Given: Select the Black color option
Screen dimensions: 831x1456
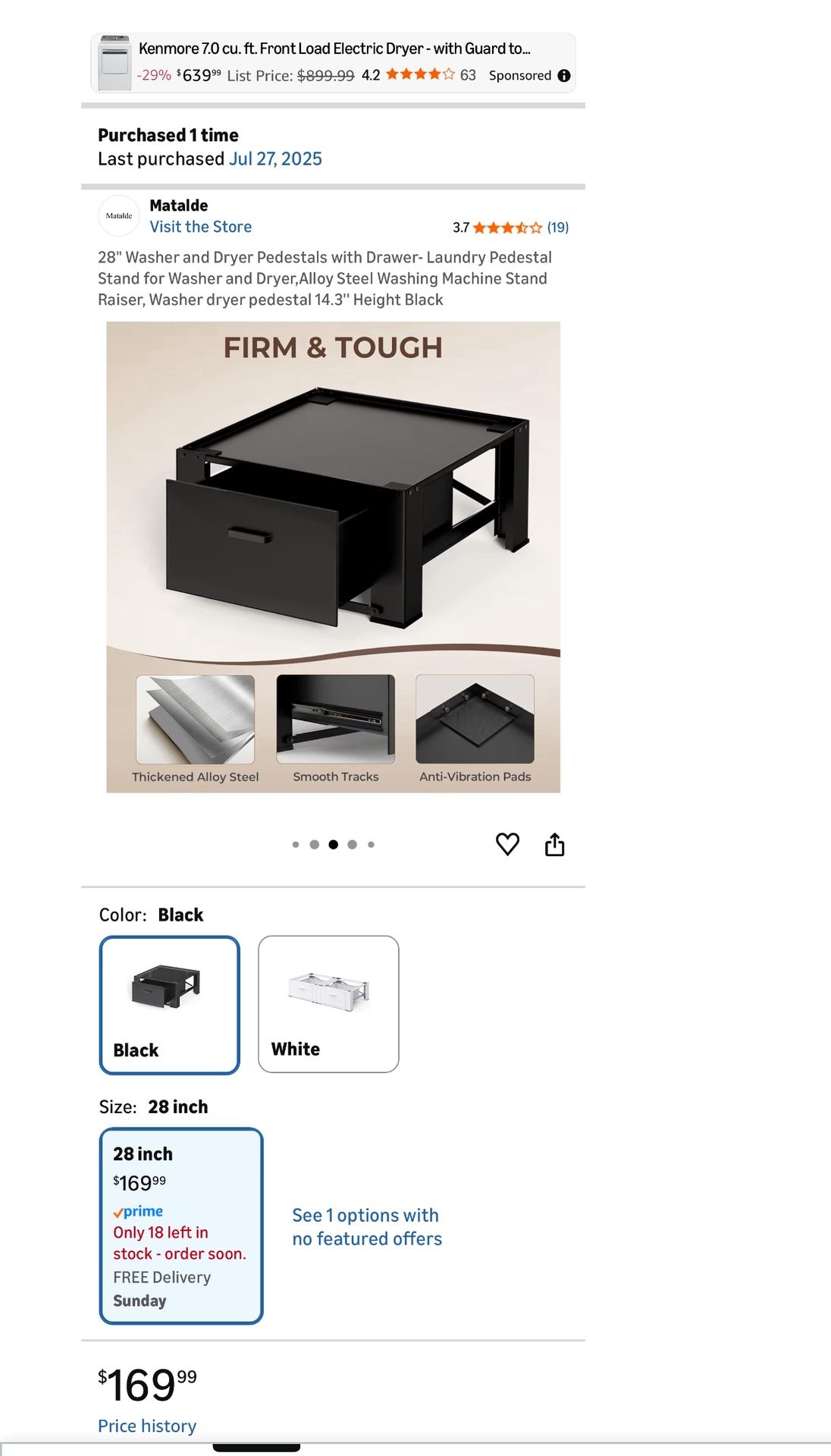Looking at the screenshot, I should pos(170,1005).
